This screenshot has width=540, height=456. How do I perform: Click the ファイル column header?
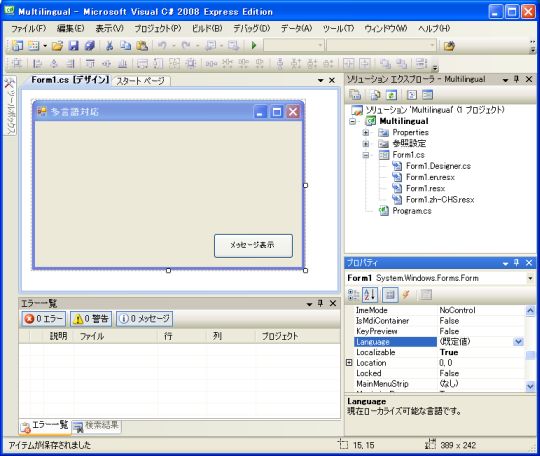tap(115, 336)
